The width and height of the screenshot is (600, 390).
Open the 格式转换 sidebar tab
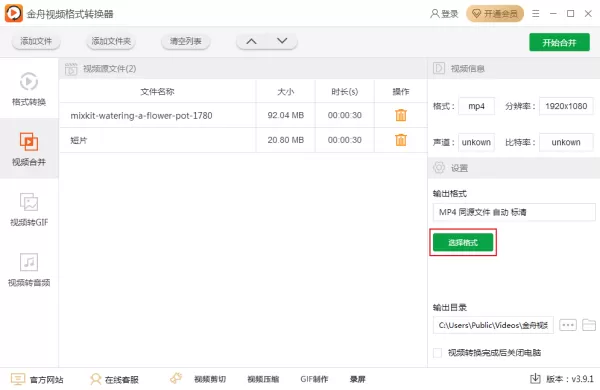point(29,88)
